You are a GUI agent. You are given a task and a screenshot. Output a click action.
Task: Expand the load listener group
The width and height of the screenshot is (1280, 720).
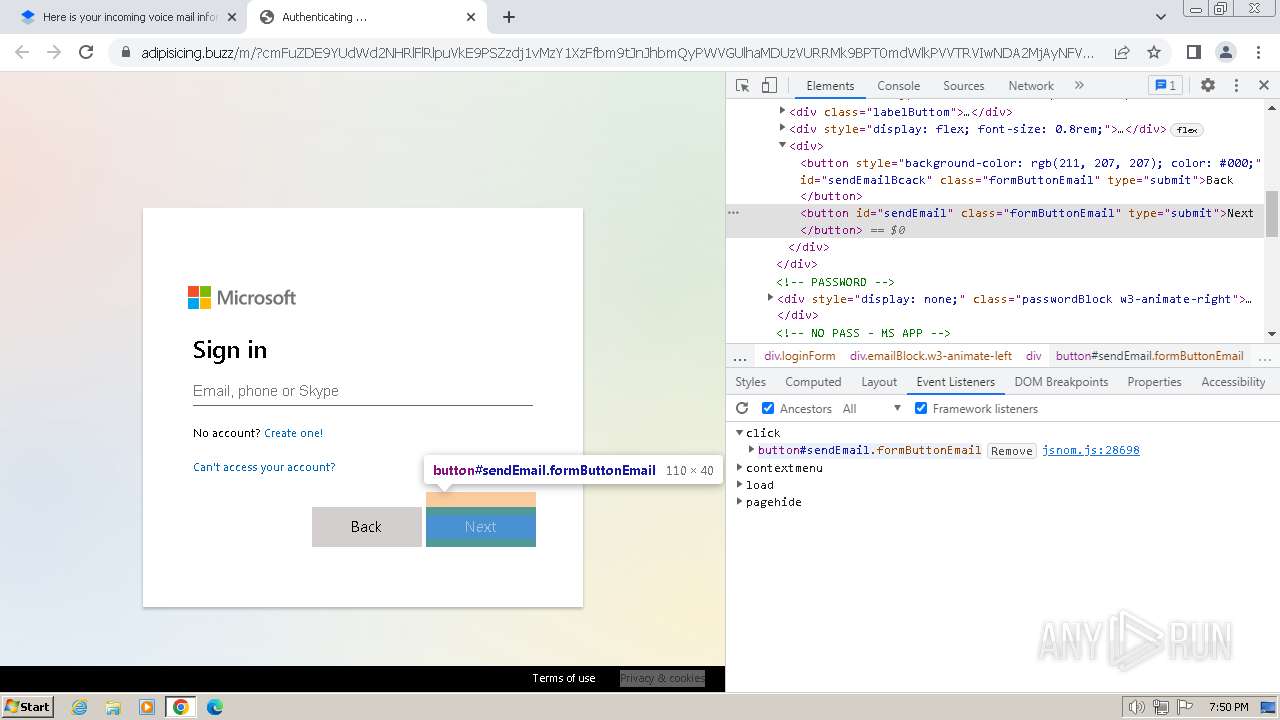740,484
